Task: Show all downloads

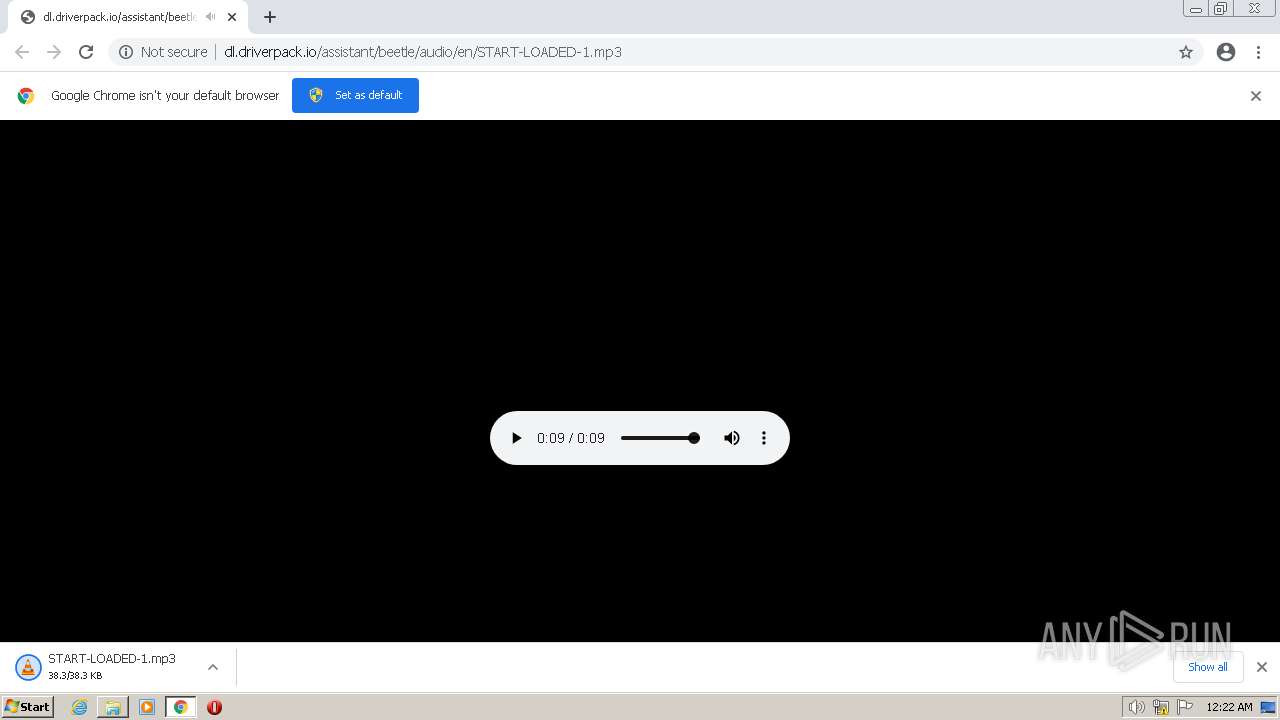Action: [1208, 667]
